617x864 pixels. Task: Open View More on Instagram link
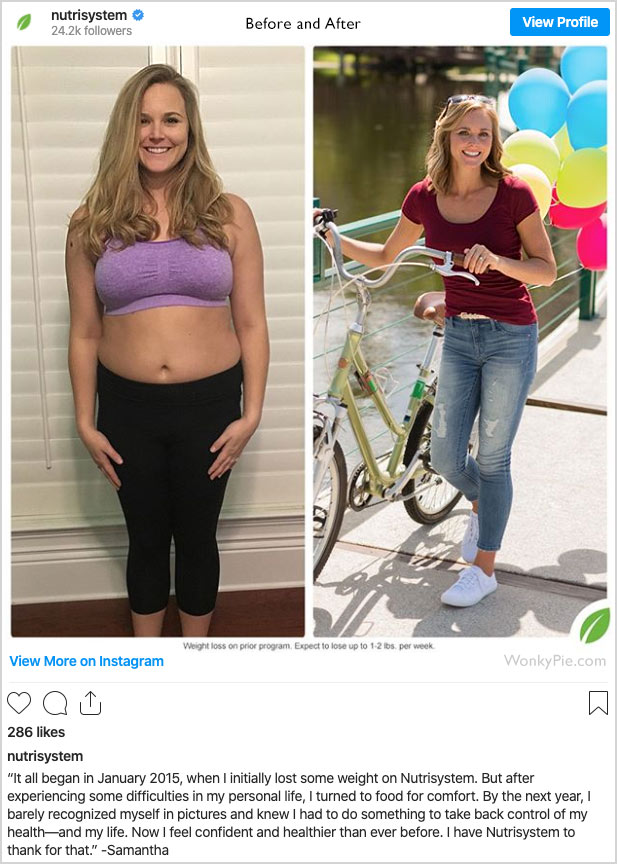click(x=86, y=661)
